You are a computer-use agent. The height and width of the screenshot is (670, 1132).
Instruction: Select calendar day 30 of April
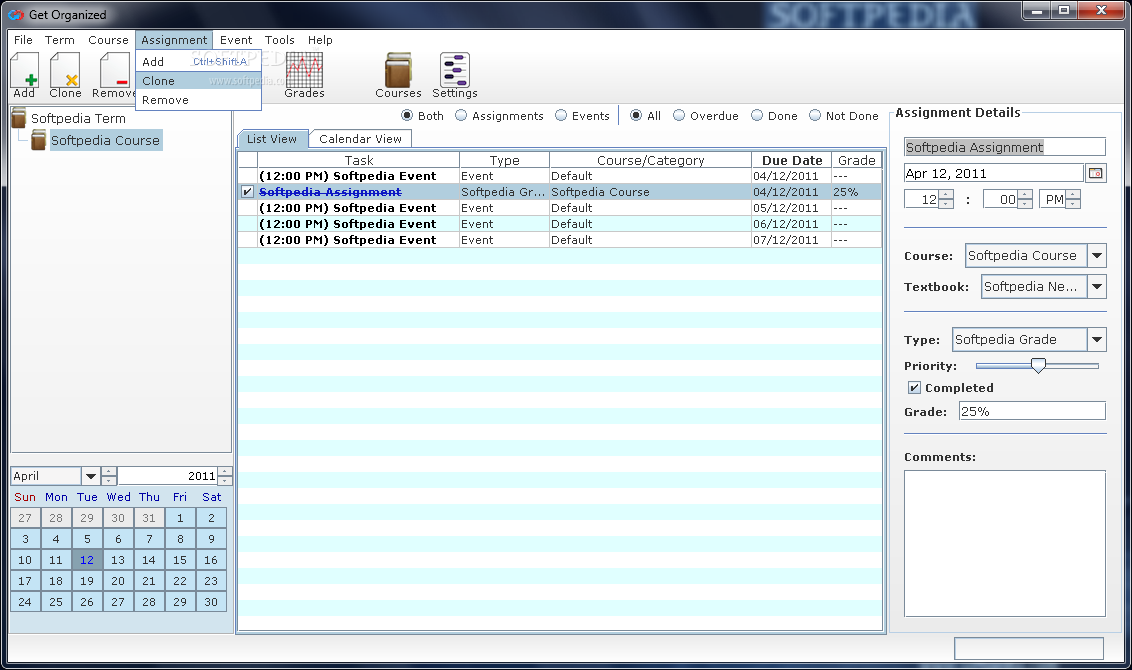pyautogui.click(x=211, y=601)
